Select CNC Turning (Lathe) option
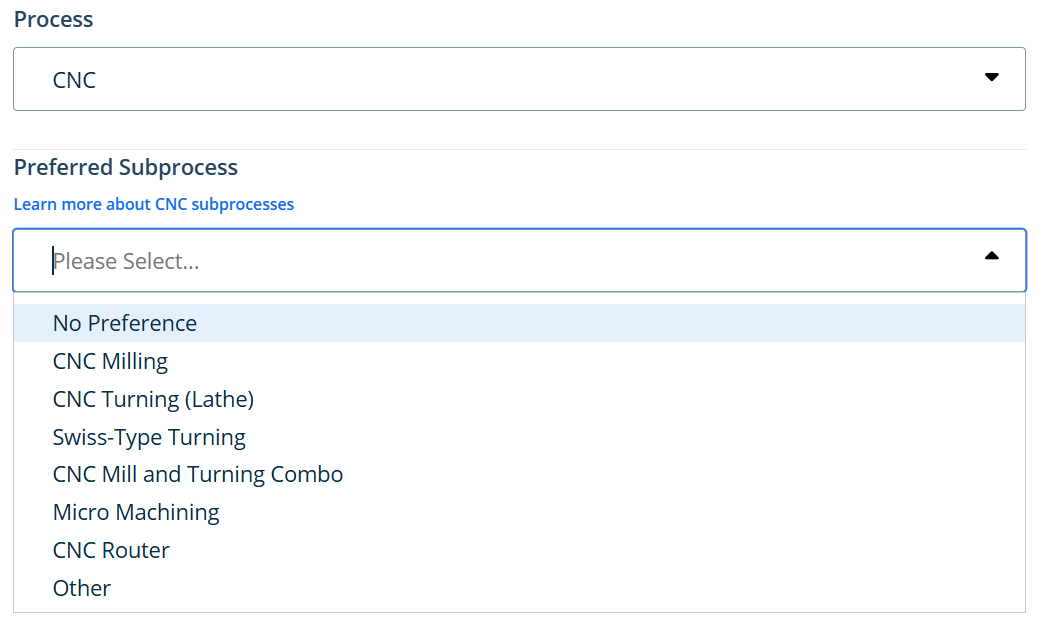 153,398
